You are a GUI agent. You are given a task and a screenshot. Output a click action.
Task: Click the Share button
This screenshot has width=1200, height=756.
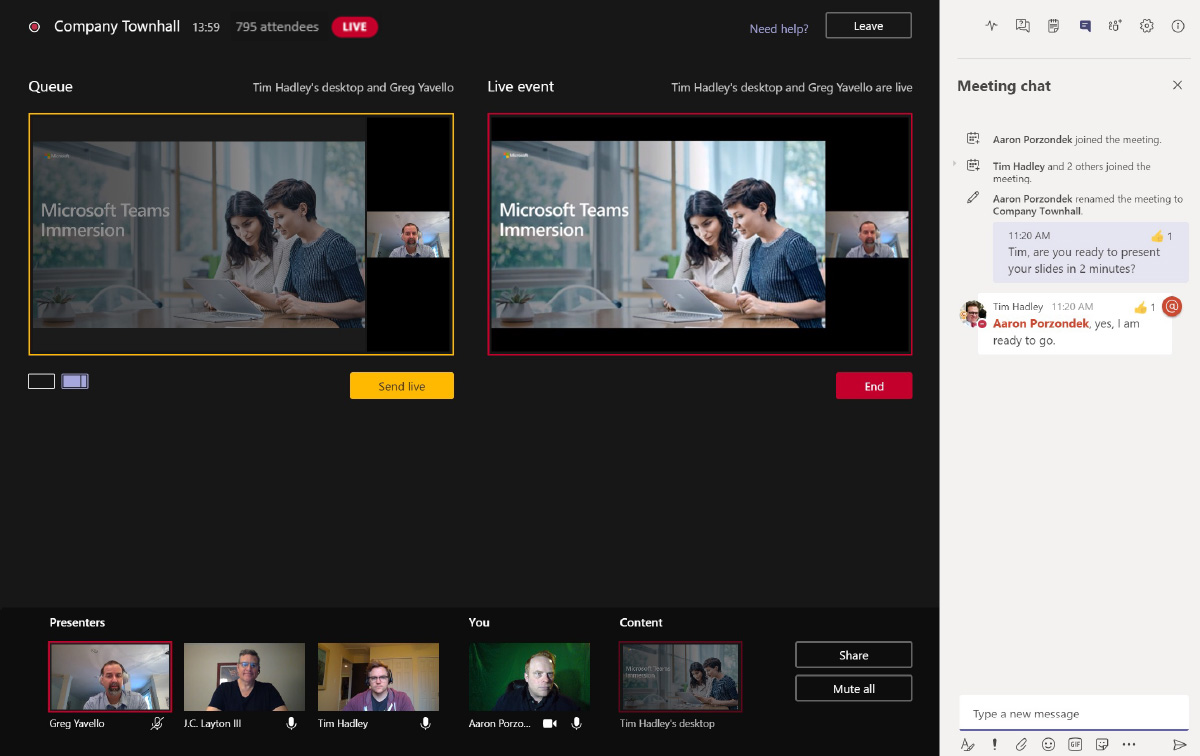click(x=854, y=655)
